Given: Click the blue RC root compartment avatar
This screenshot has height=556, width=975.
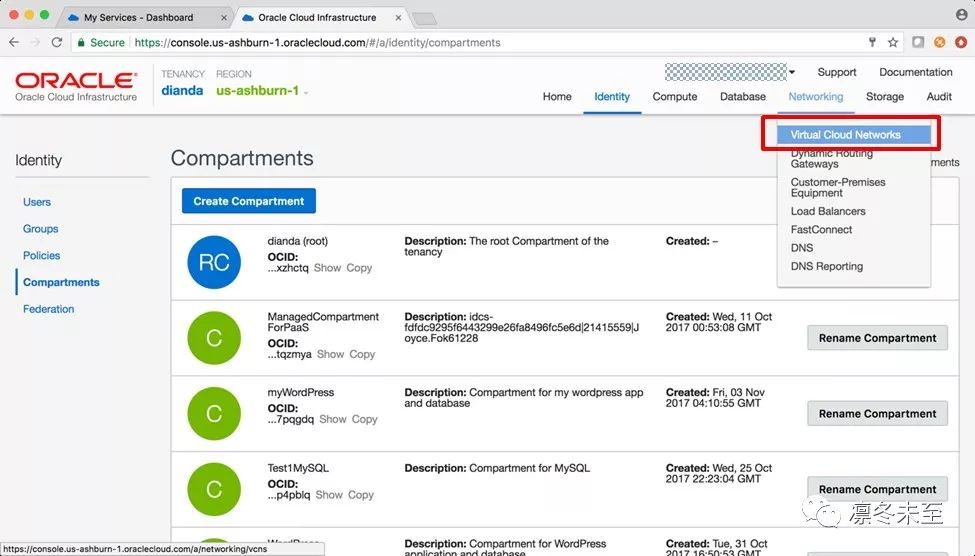Looking at the screenshot, I should coord(214,262).
